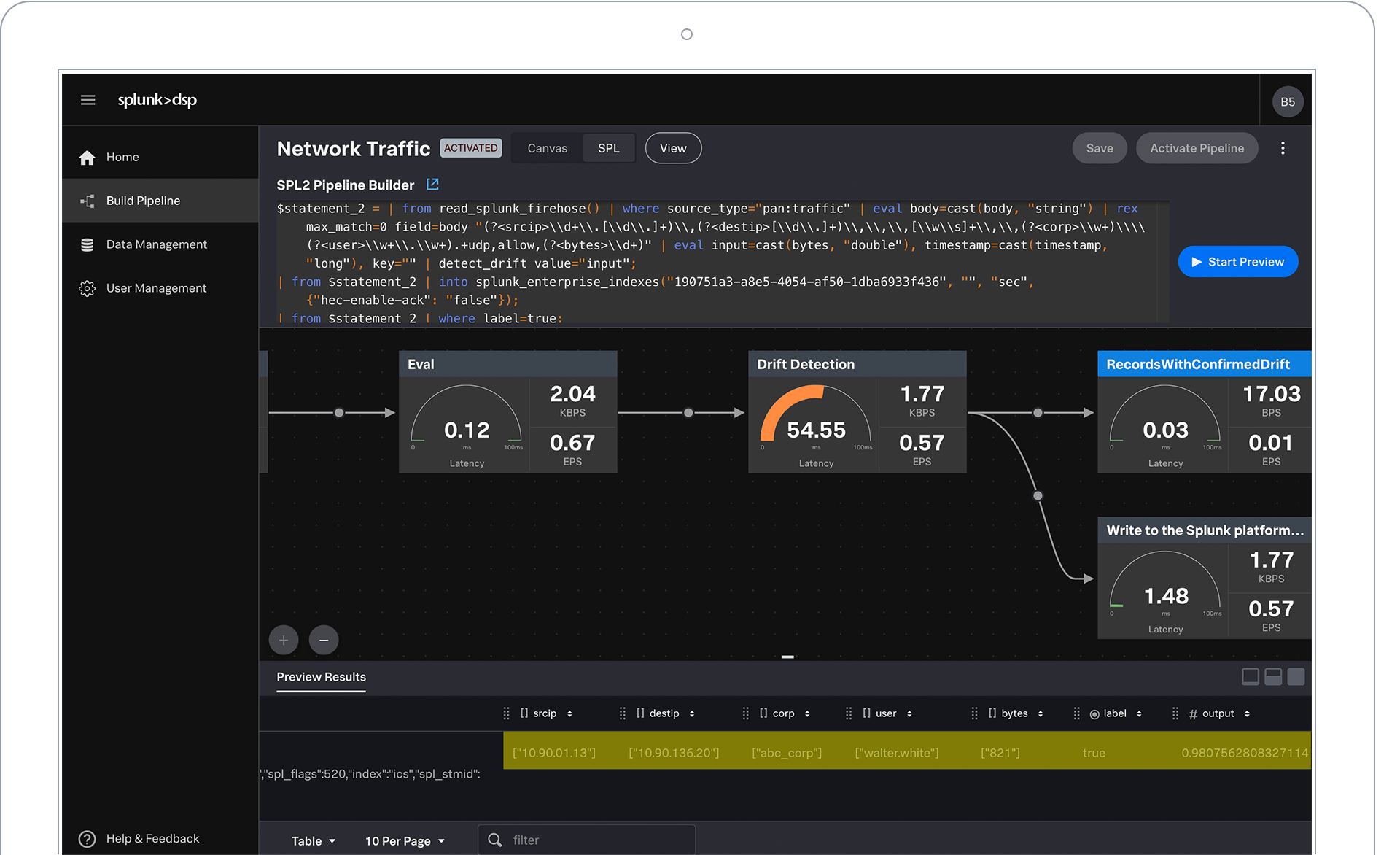
Task: Sort by user column
Action: [x=909, y=713]
